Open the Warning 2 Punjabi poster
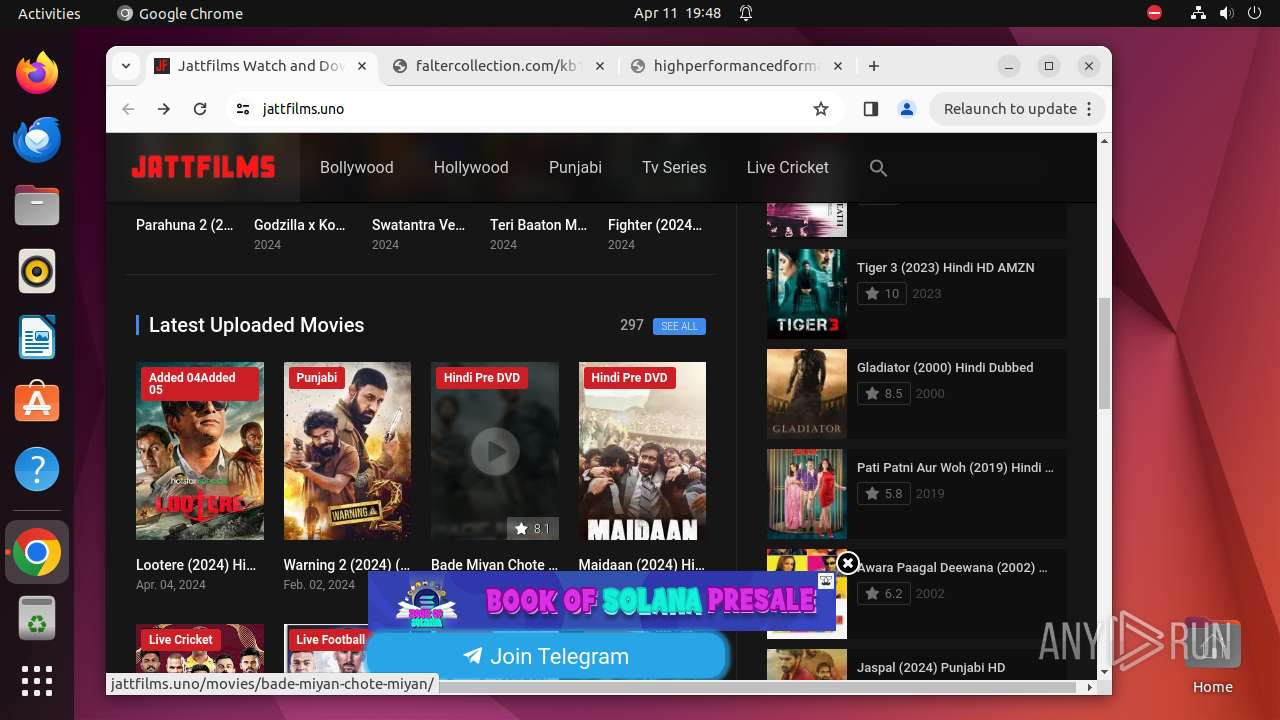This screenshot has height=720, width=1280. (347, 451)
